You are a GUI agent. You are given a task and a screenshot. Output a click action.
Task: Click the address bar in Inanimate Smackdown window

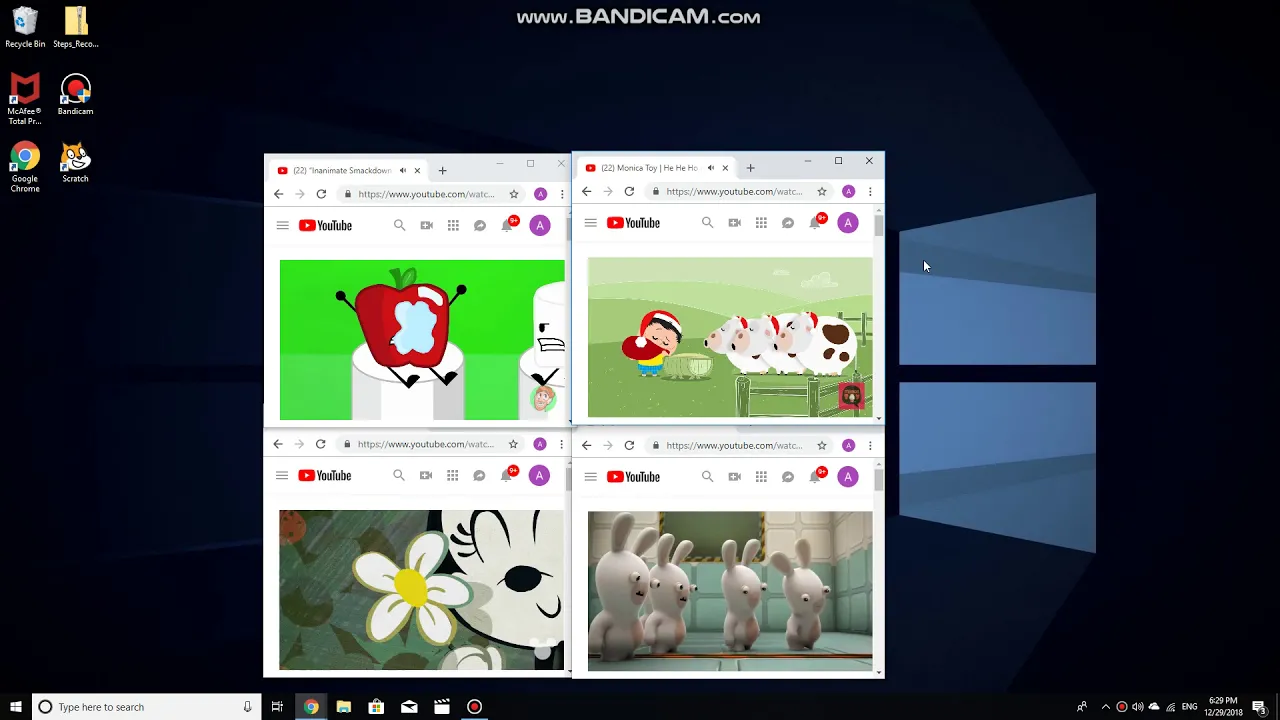pos(433,194)
